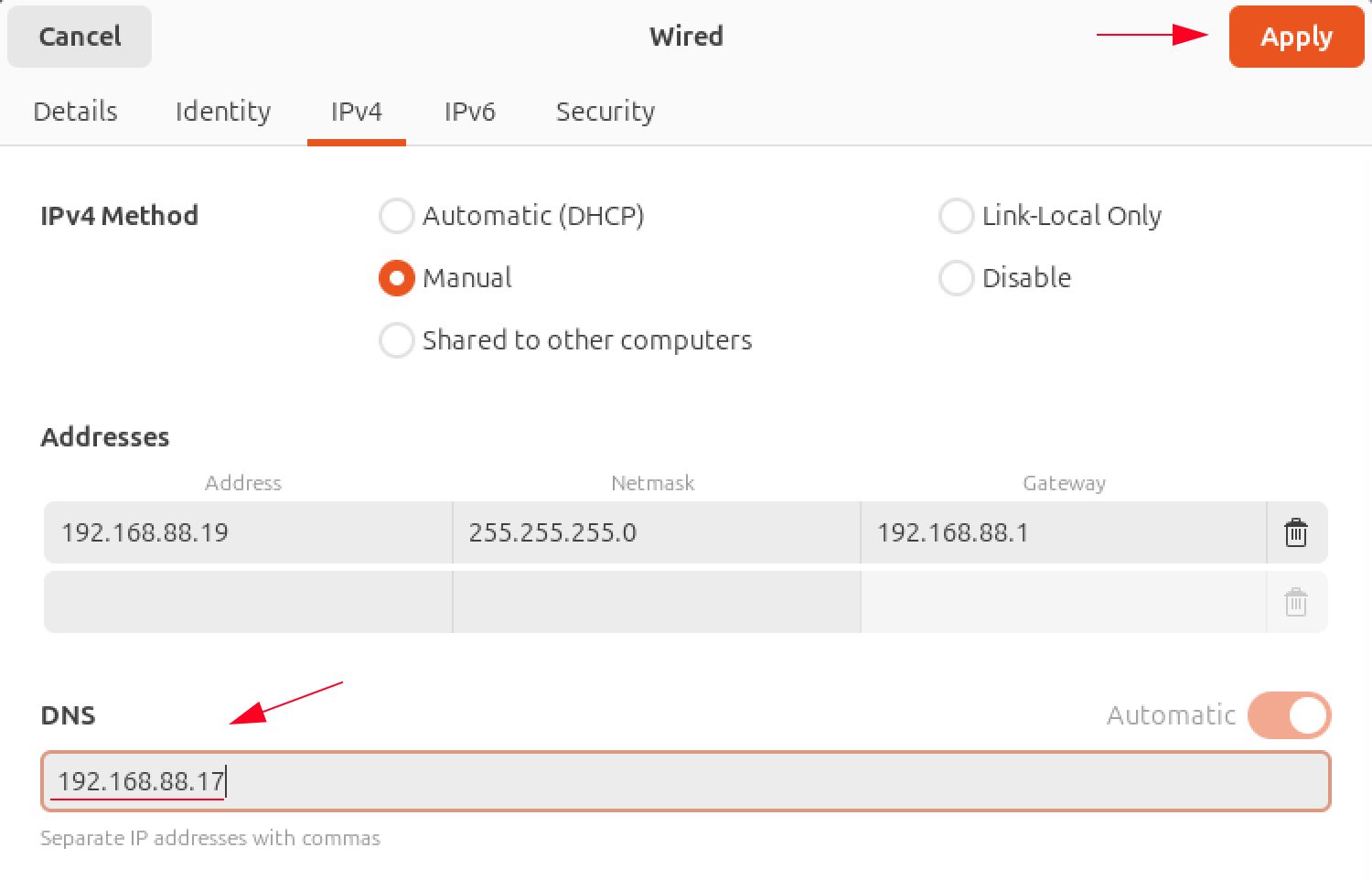Select Link-Local Only method
1372x880 pixels.
pos(957,216)
